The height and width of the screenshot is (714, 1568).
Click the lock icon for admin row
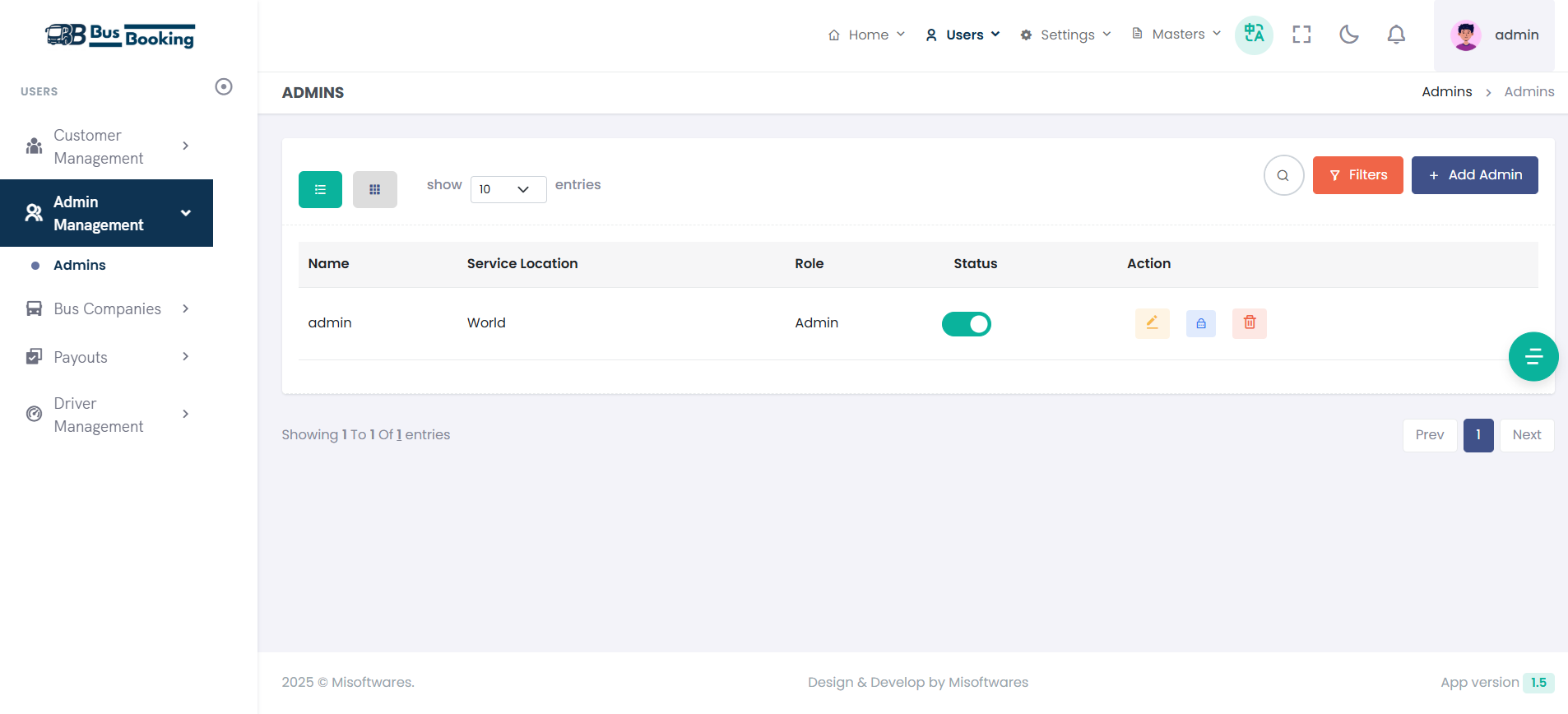tap(1201, 323)
